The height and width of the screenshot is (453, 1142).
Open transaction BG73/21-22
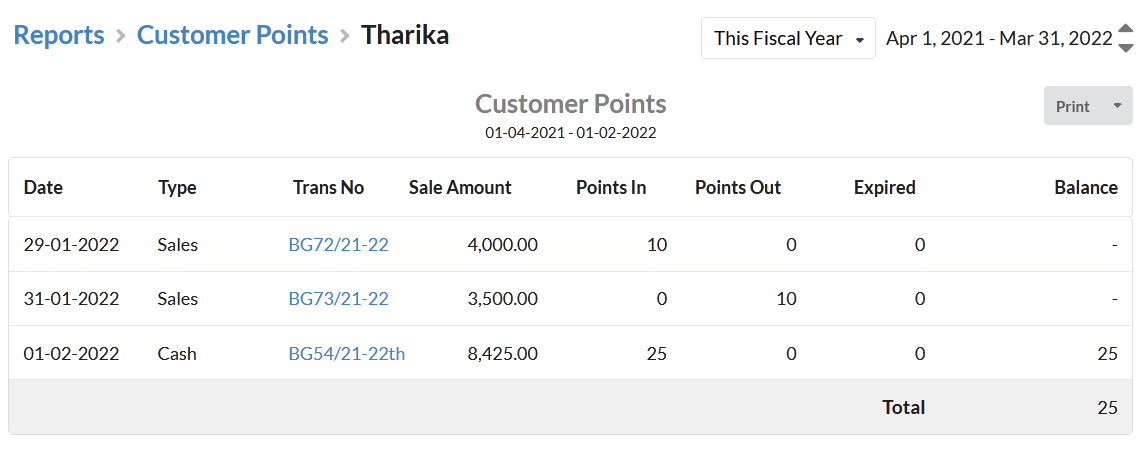[339, 299]
